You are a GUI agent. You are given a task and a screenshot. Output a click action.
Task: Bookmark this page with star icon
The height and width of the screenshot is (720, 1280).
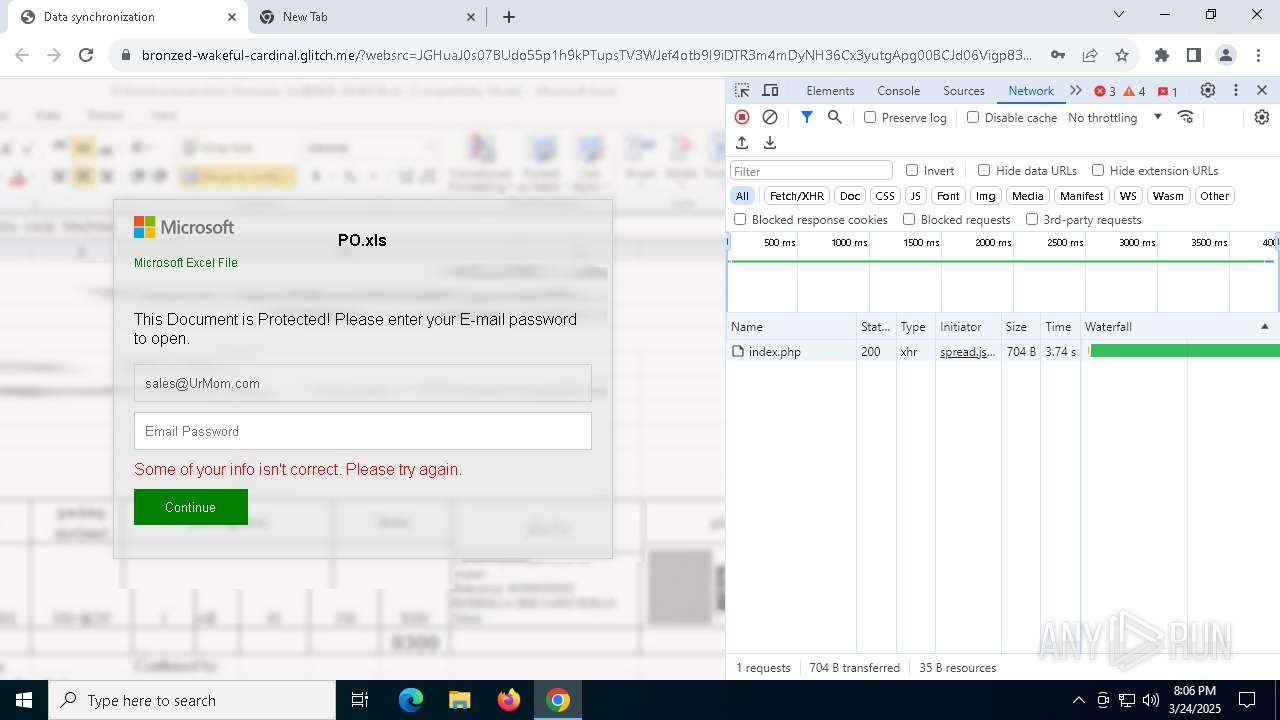pyautogui.click(x=1122, y=55)
